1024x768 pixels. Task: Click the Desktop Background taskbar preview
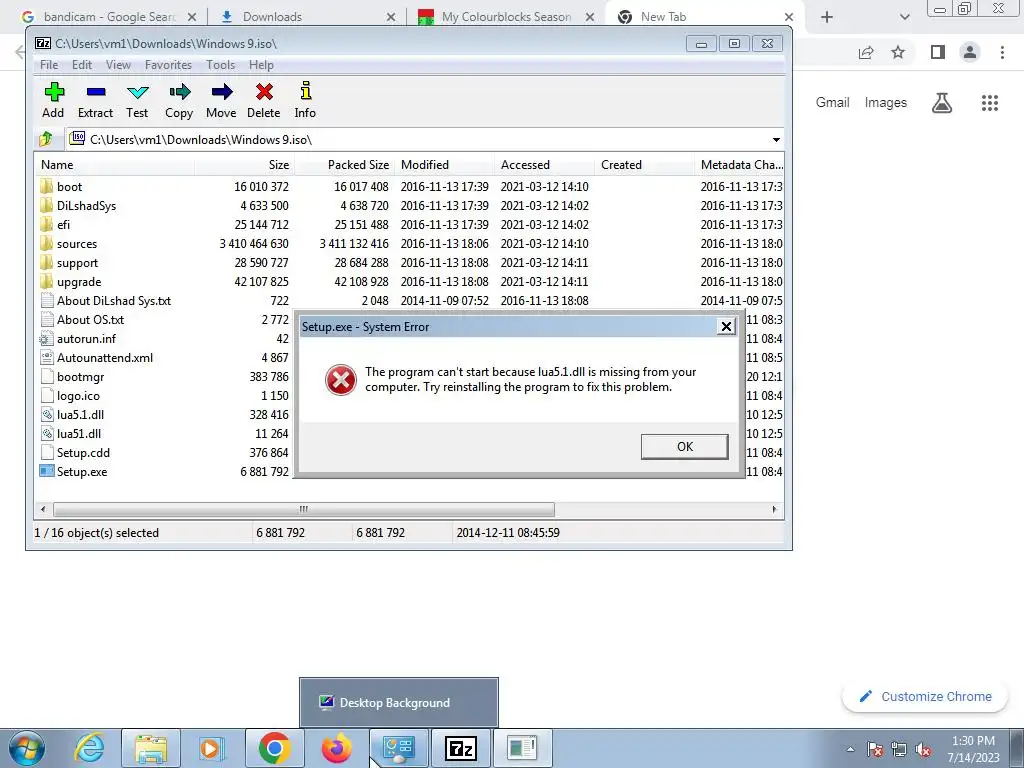(399, 703)
